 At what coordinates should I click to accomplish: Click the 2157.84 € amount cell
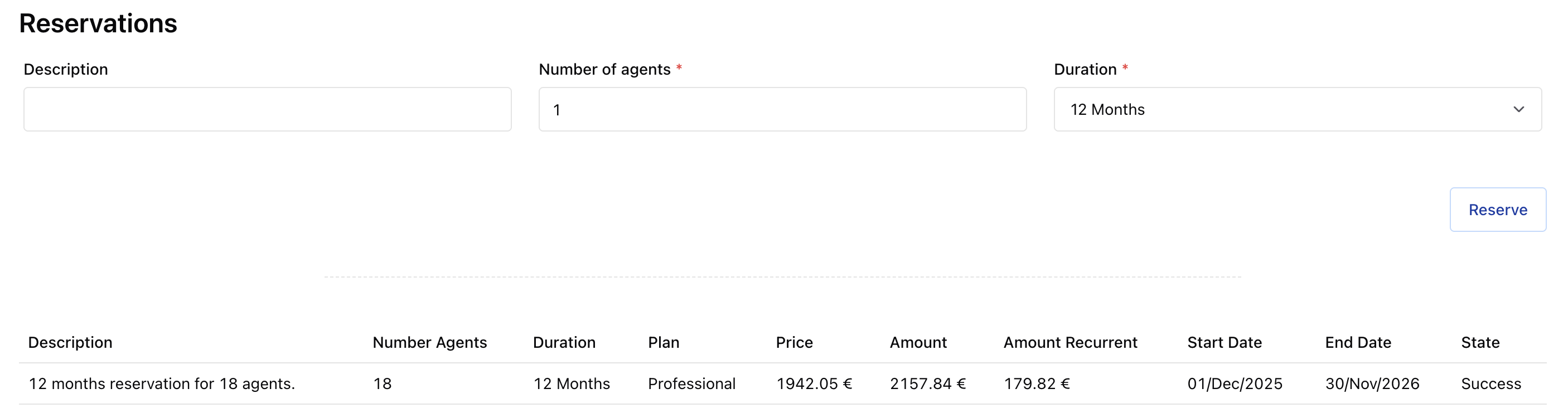(928, 383)
